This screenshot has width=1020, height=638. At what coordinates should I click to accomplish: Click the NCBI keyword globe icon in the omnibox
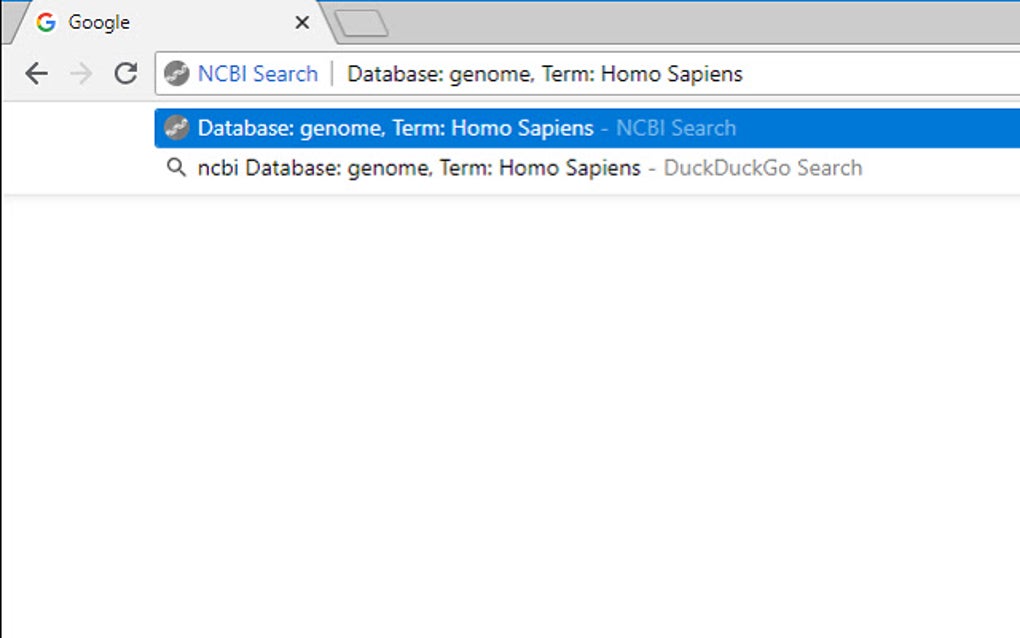pyautogui.click(x=178, y=74)
